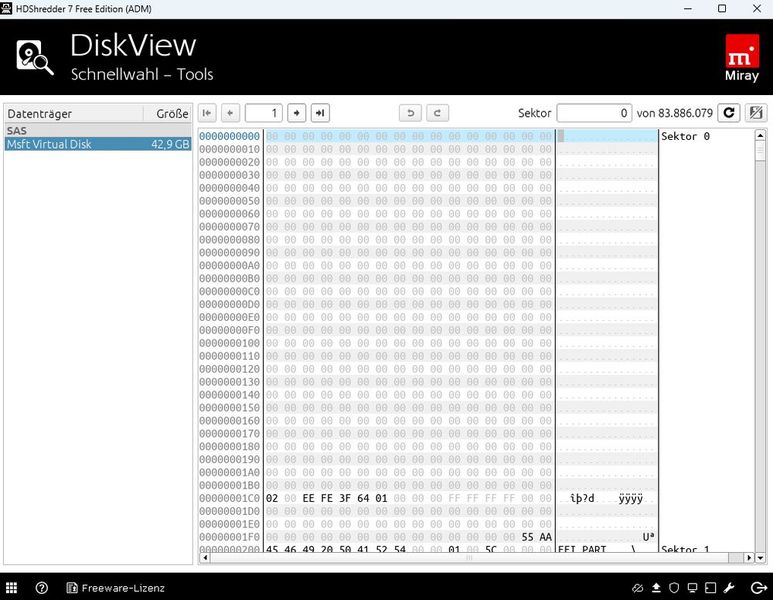The image size is (773, 600).
Task: Click hex byte 3F in row 1C0
Action: pyautogui.click(x=345, y=498)
